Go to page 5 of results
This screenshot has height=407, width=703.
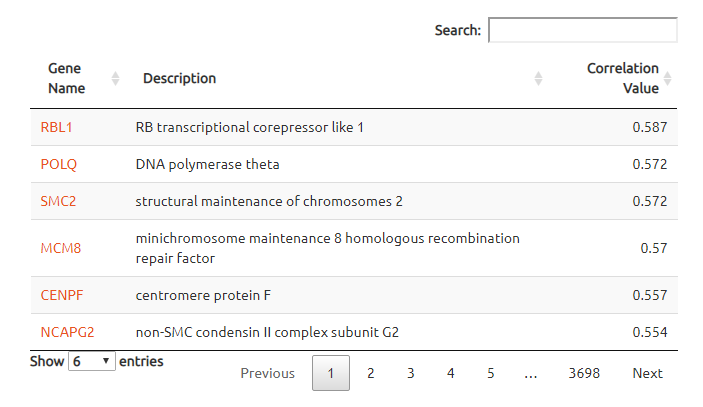490,373
